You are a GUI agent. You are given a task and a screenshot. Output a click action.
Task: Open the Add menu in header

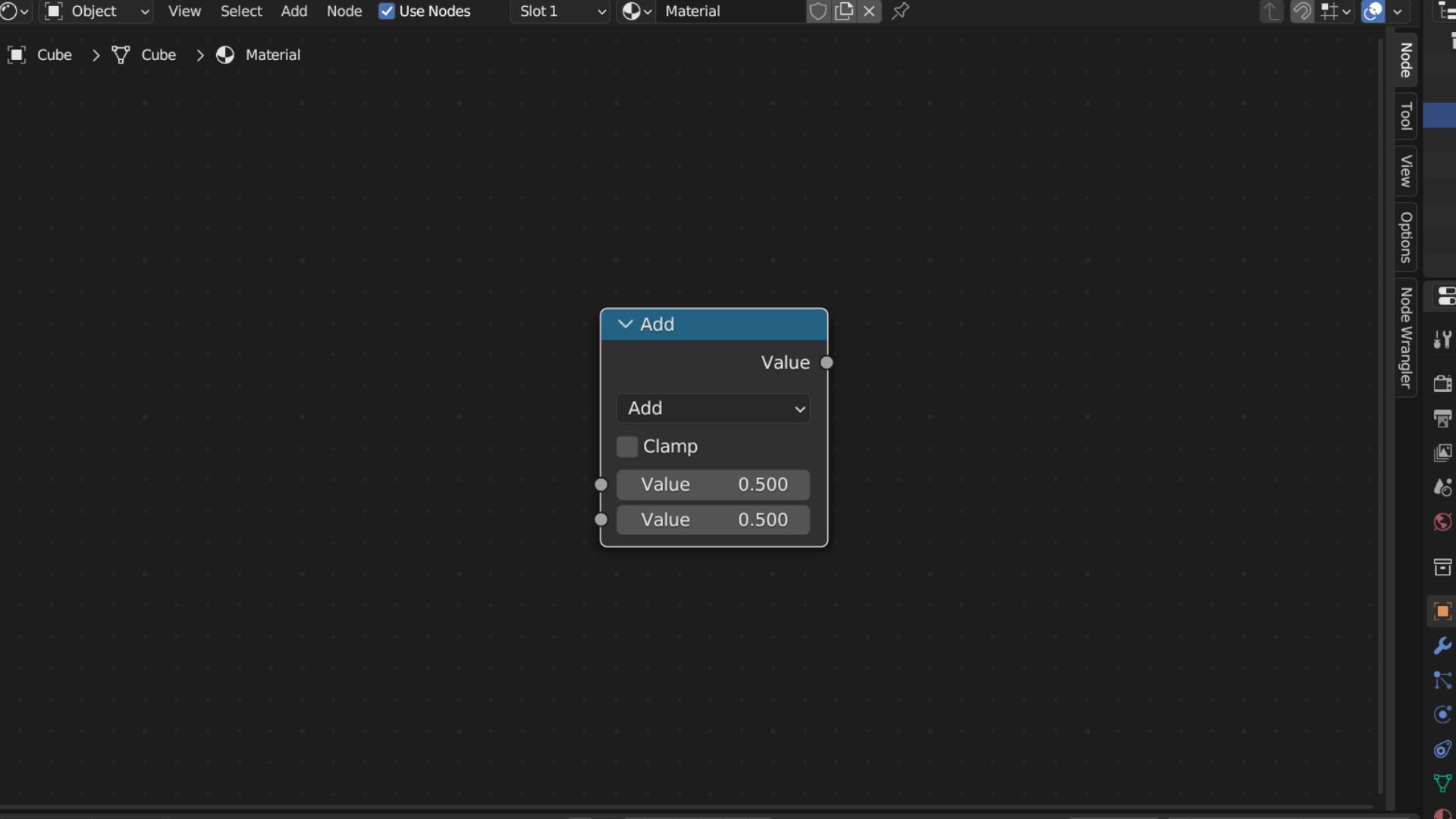point(294,11)
